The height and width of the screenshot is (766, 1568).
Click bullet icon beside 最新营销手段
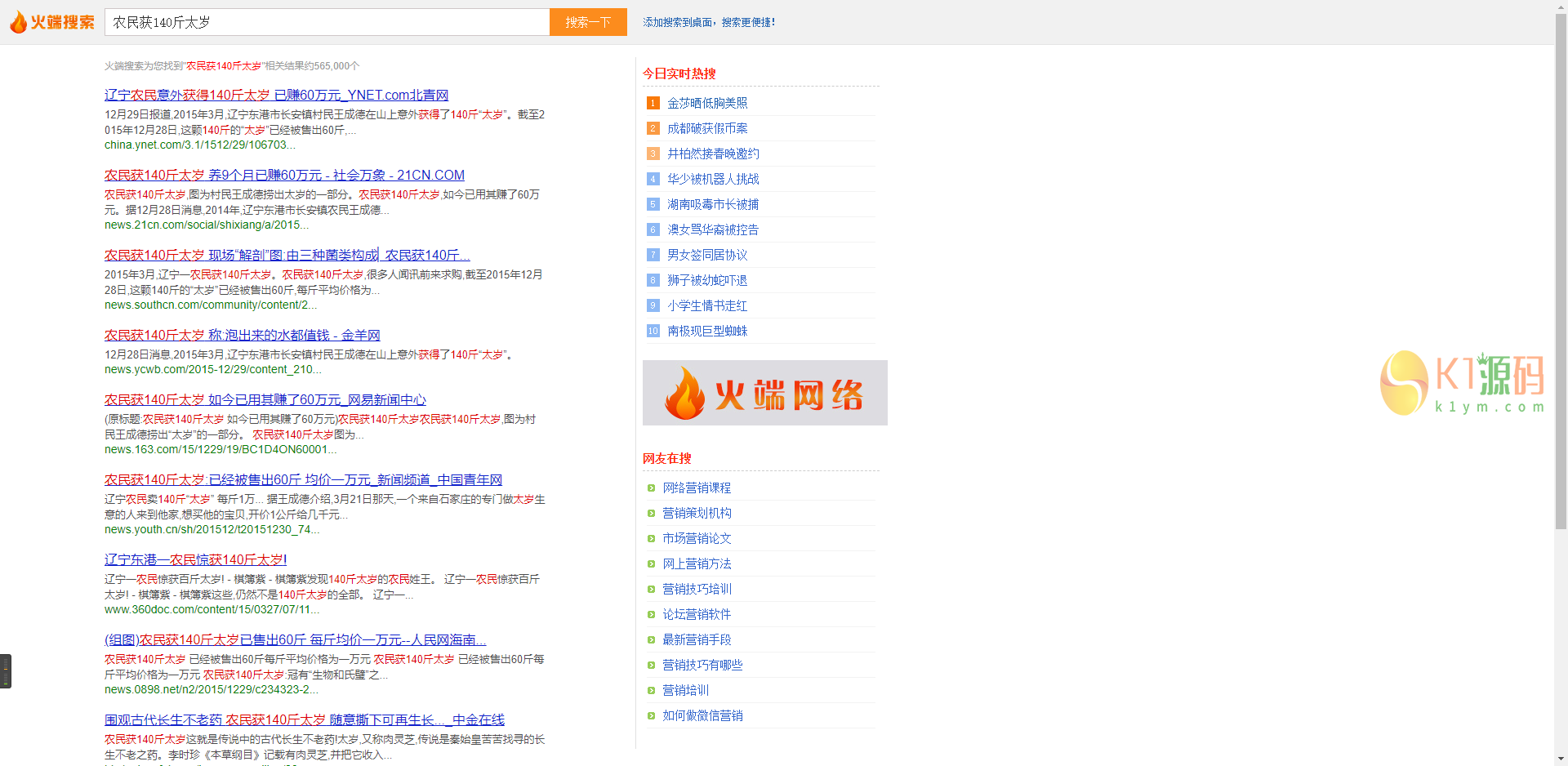click(651, 640)
